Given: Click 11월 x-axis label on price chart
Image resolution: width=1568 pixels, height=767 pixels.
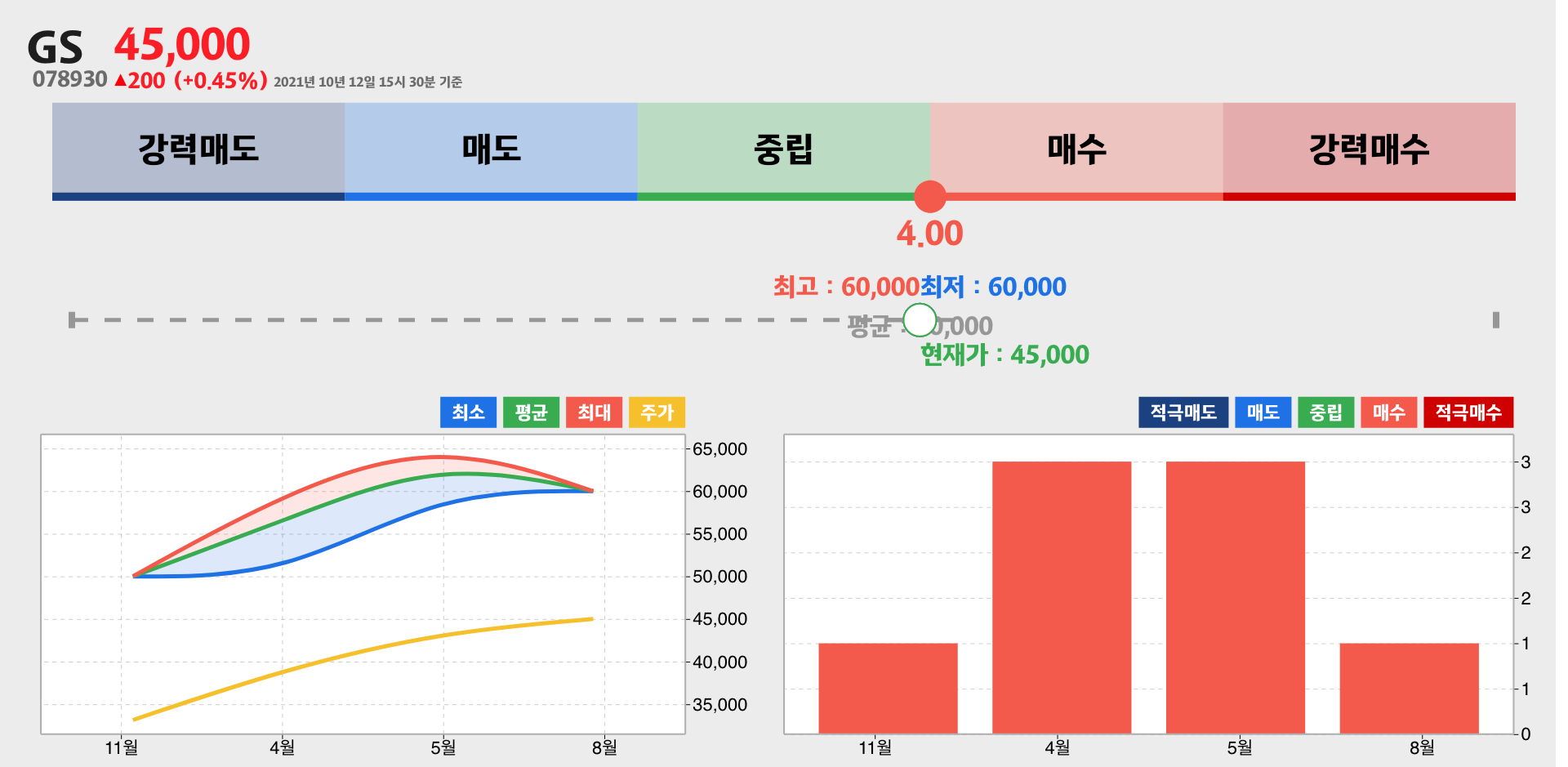Looking at the screenshot, I should click(122, 747).
